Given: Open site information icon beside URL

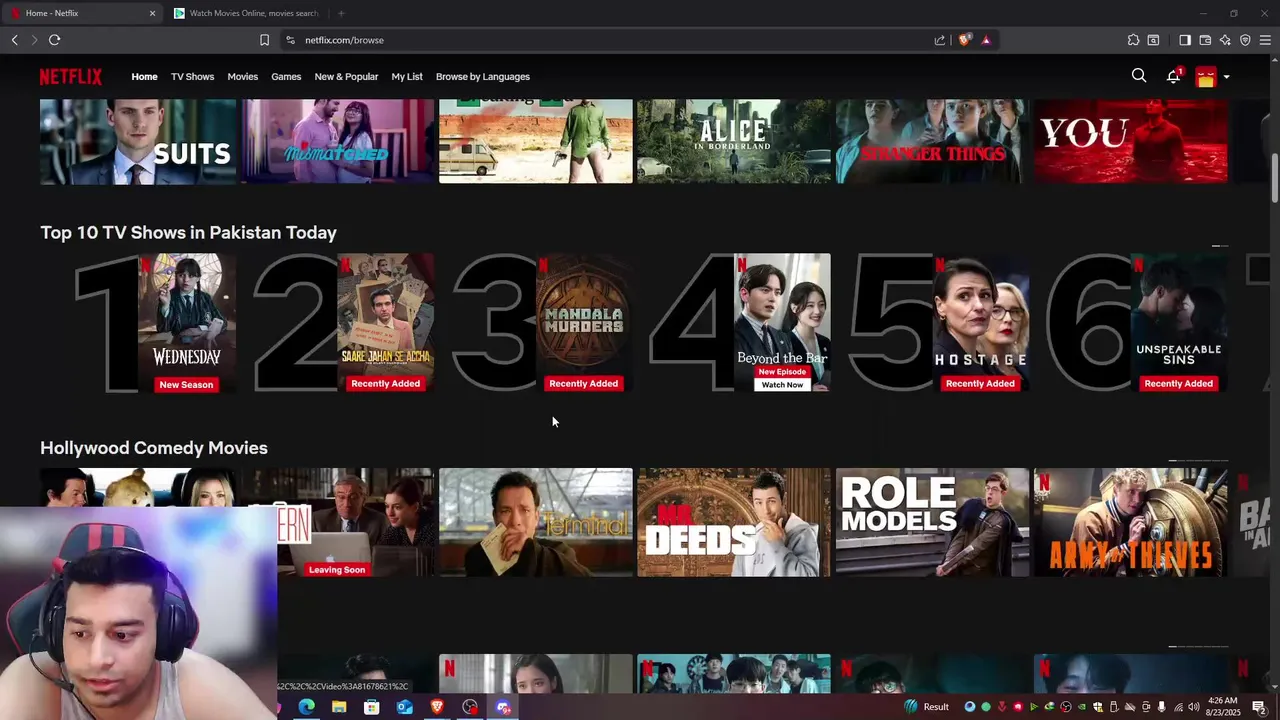Looking at the screenshot, I should [290, 40].
